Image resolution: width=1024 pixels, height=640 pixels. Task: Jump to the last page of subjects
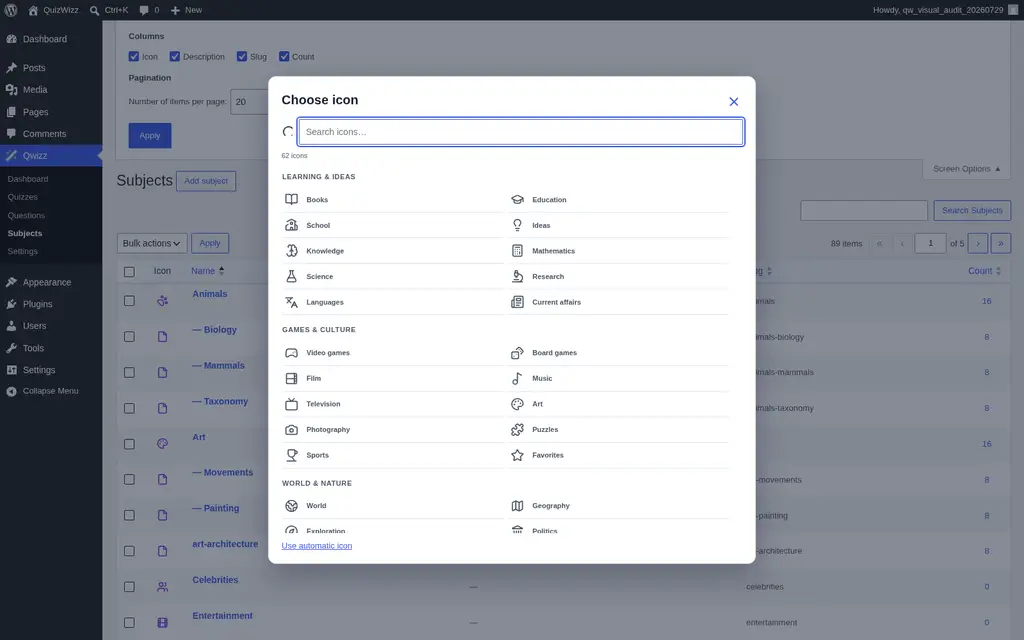pyautogui.click(x=1000, y=243)
